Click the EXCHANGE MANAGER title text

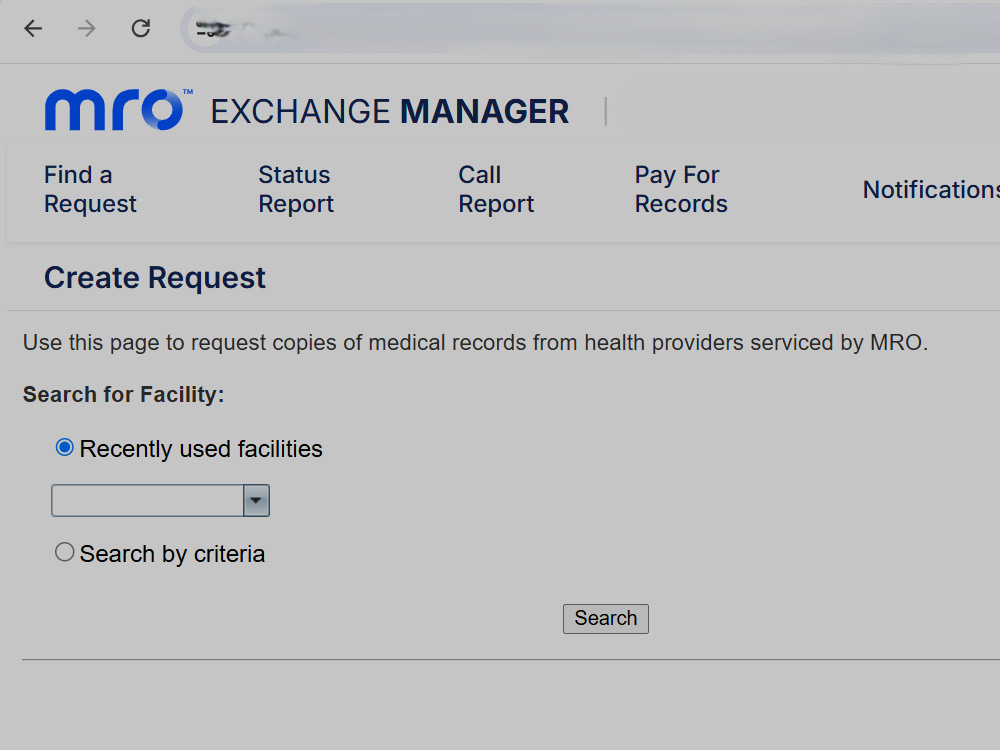[x=390, y=112]
